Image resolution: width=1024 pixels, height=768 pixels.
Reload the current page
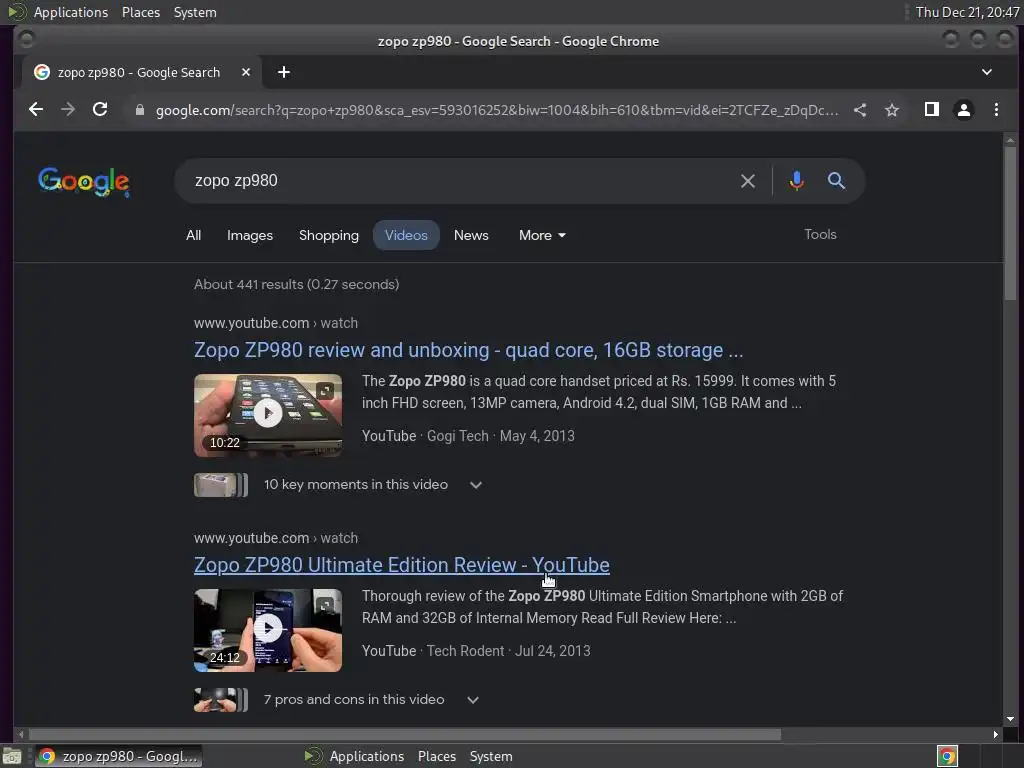pyautogui.click(x=100, y=110)
